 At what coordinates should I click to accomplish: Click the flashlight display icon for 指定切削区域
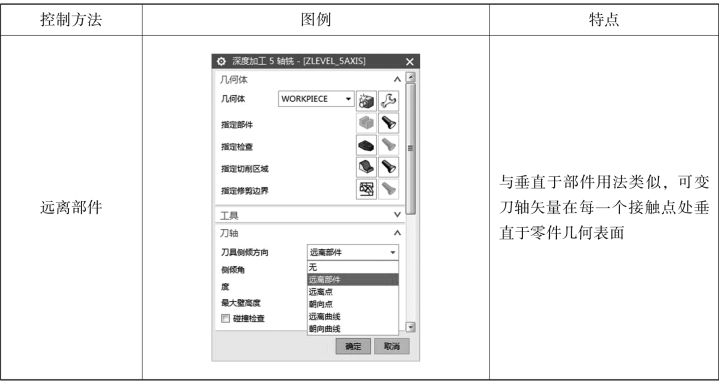point(389,167)
